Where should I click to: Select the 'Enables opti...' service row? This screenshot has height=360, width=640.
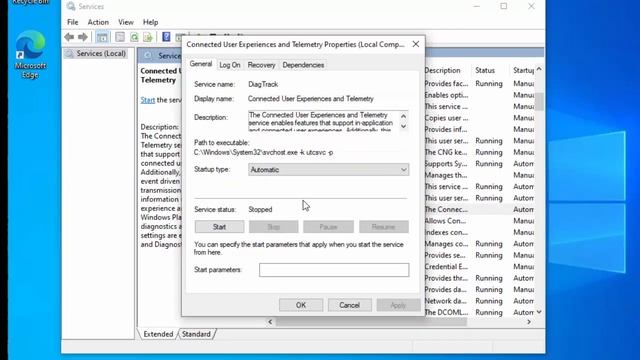point(480,95)
